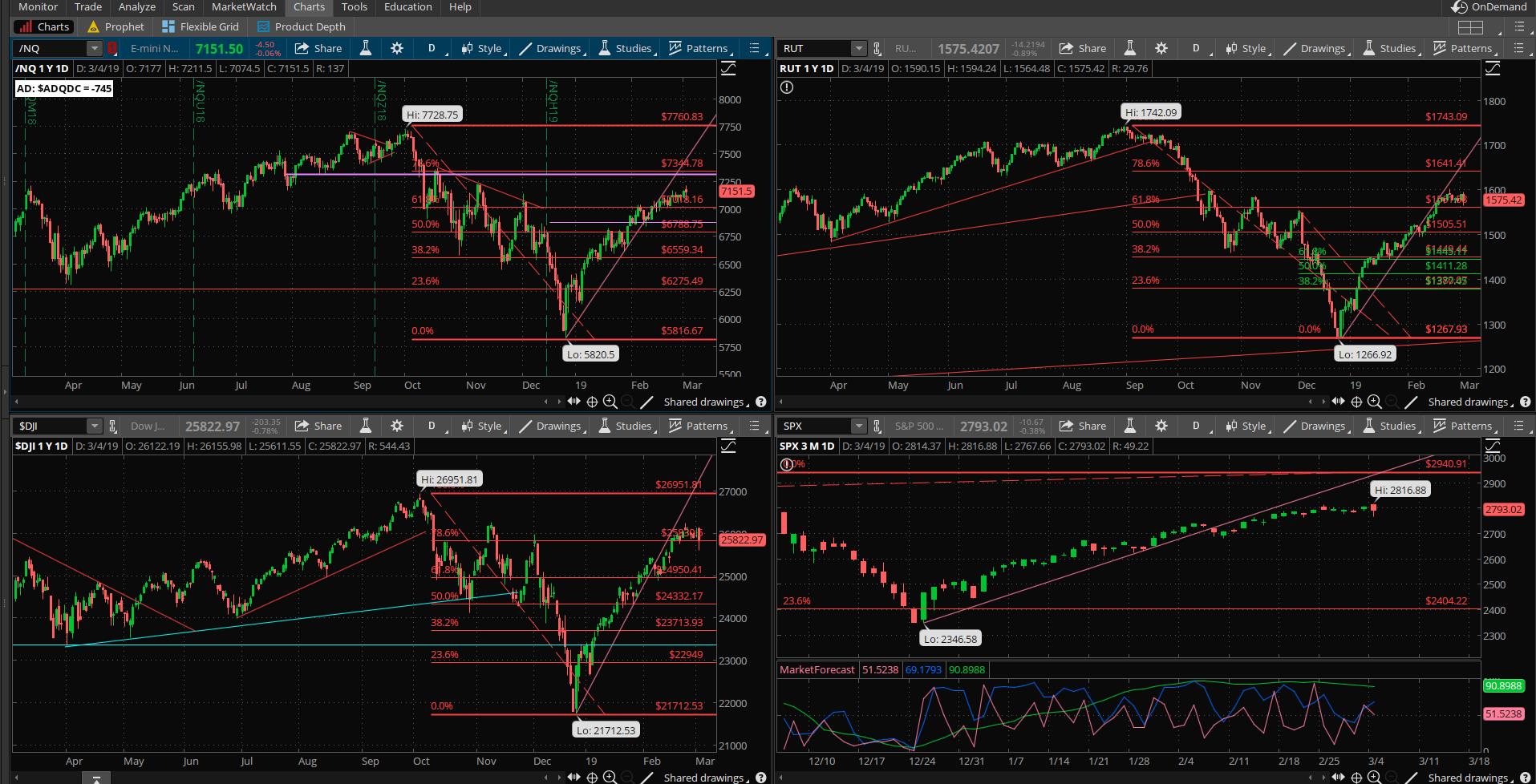
Task: Toggle the price-axis scale icon on /NQ chart
Action: click(x=727, y=69)
